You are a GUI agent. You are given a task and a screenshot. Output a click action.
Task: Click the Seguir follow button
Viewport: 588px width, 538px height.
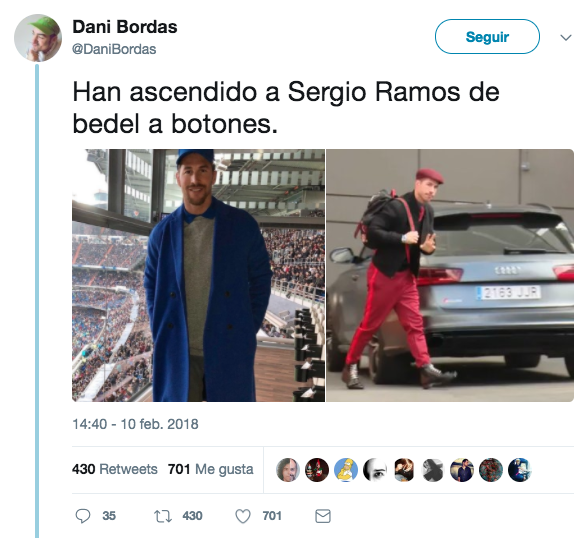[x=487, y=37]
